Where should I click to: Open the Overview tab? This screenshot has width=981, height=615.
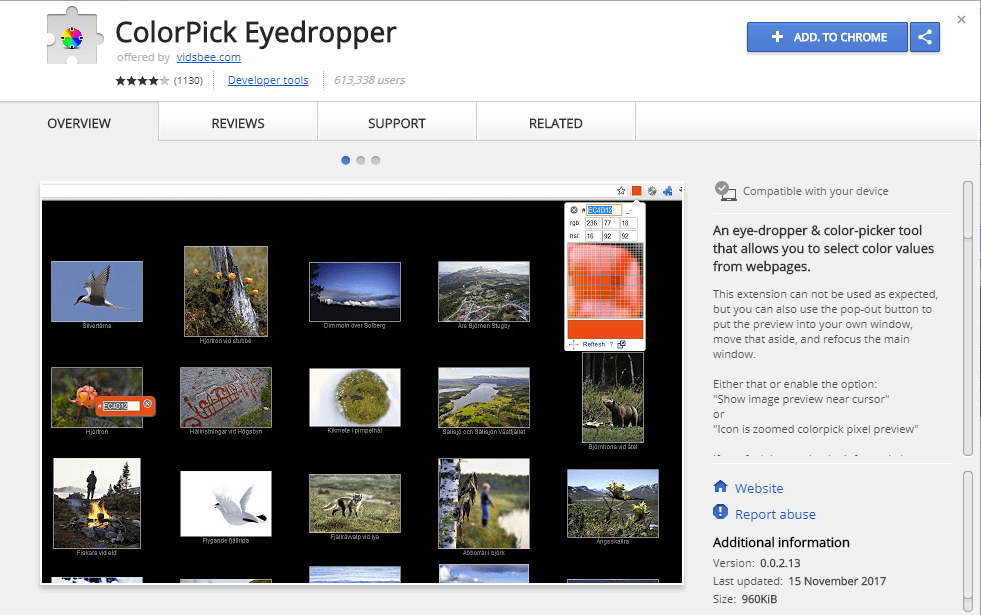(79, 123)
